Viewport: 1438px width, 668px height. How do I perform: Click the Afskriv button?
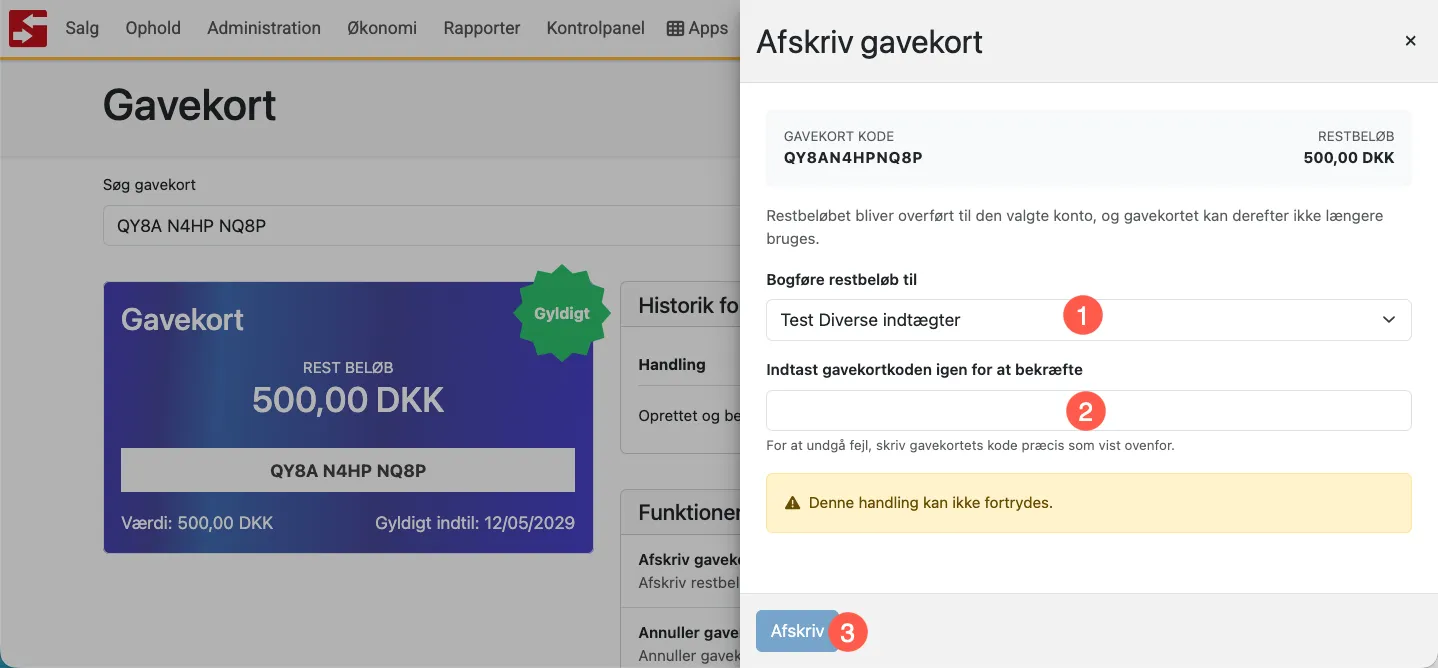797,631
